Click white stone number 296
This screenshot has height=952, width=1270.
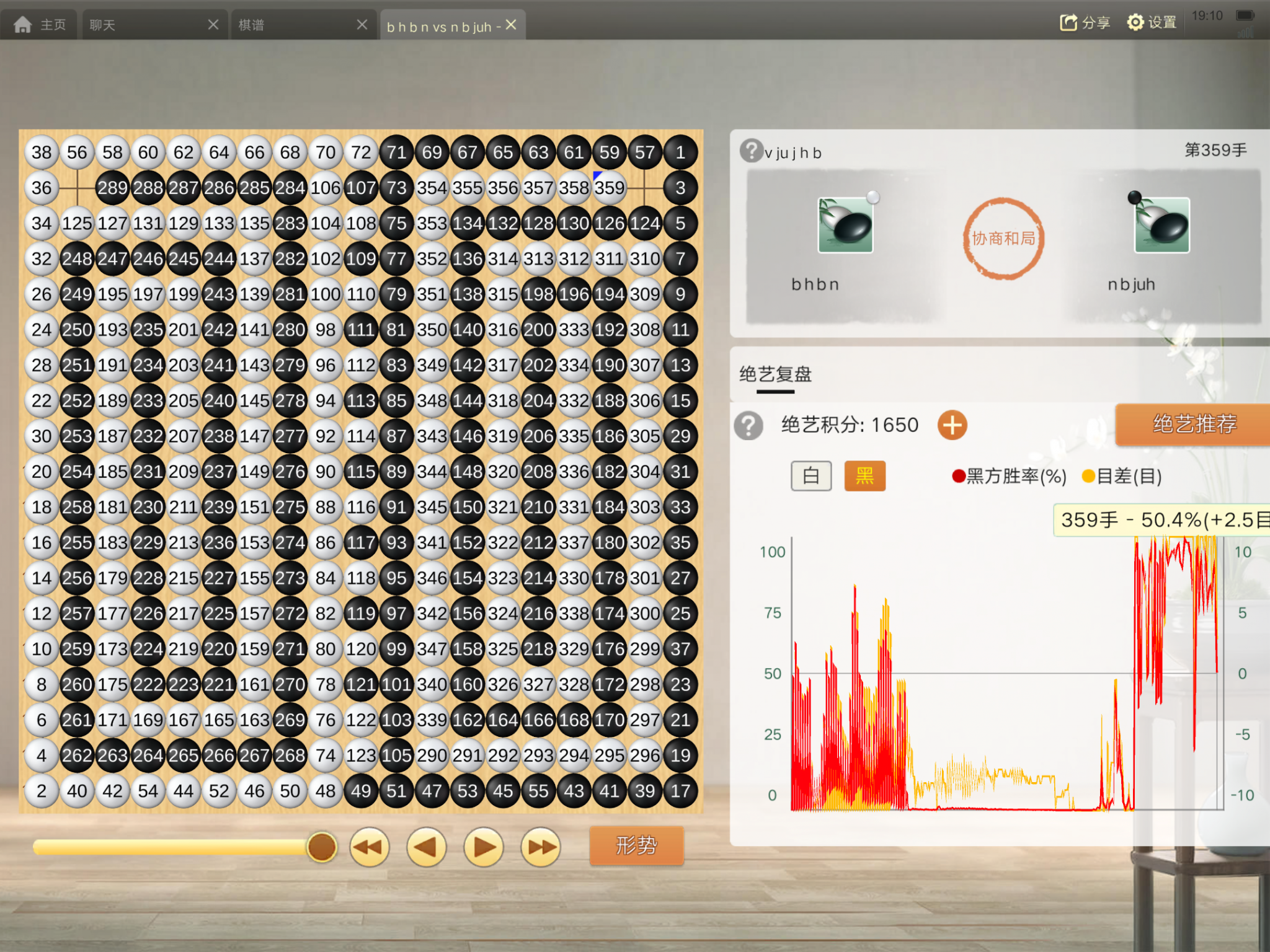(645, 756)
